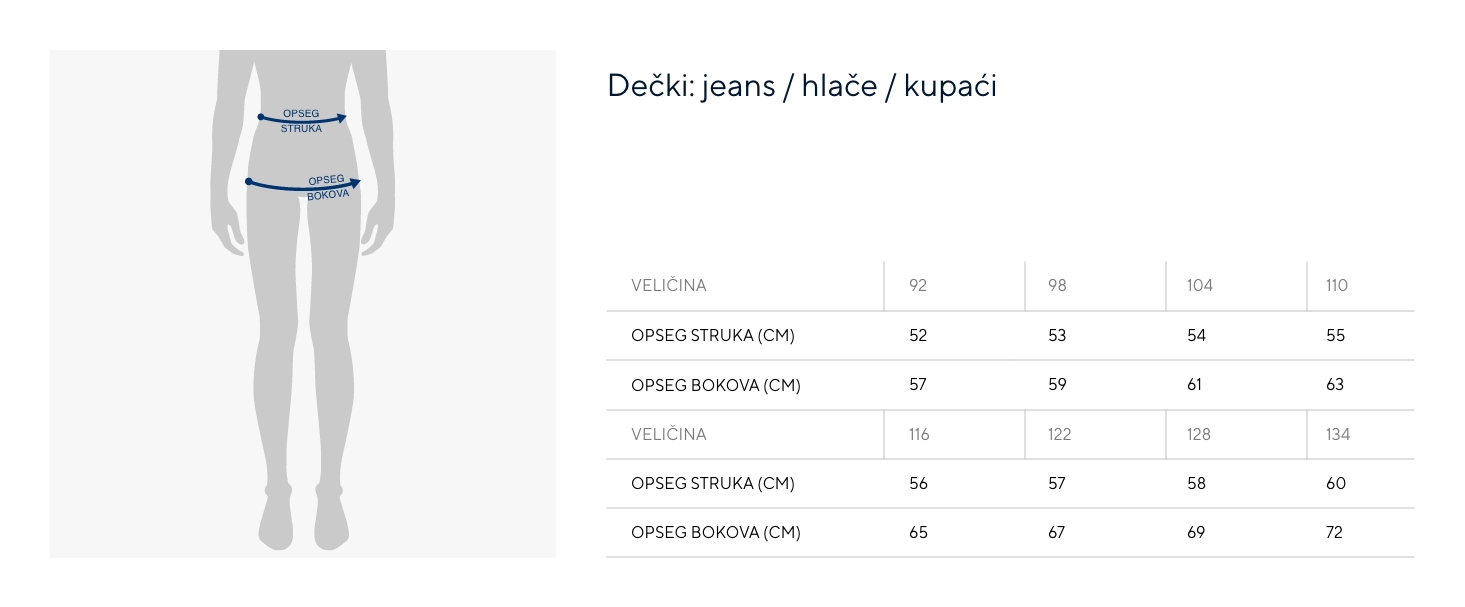Click hip value 61 for size 104
Screen dimensions: 1465x607
[1194, 385]
